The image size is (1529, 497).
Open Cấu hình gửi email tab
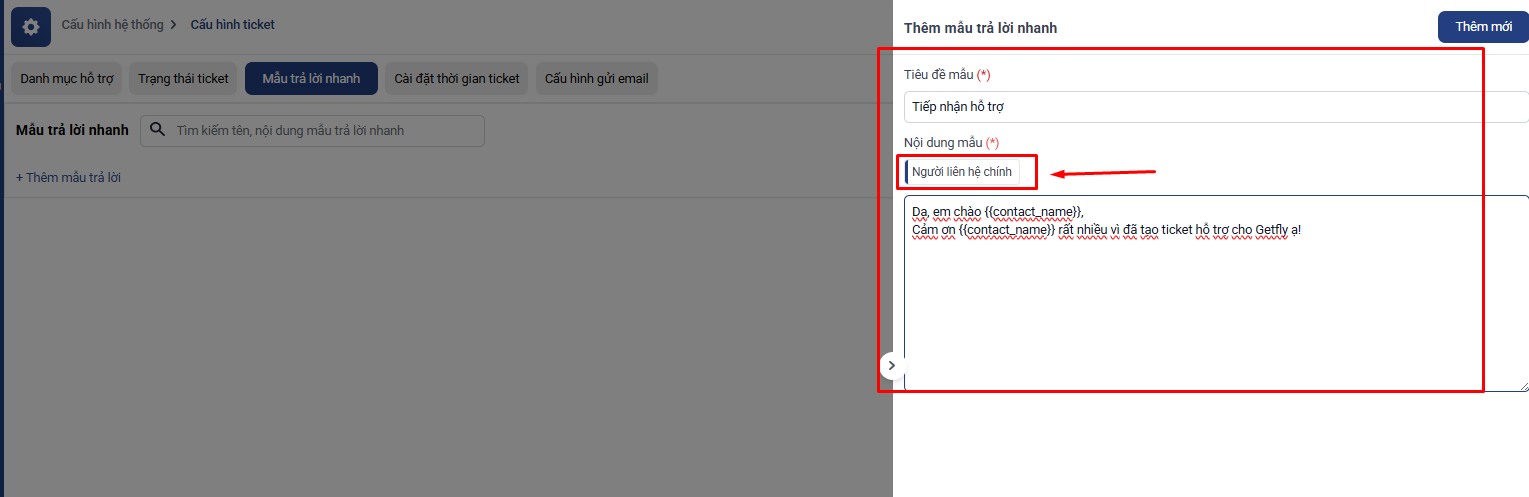(596, 78)
